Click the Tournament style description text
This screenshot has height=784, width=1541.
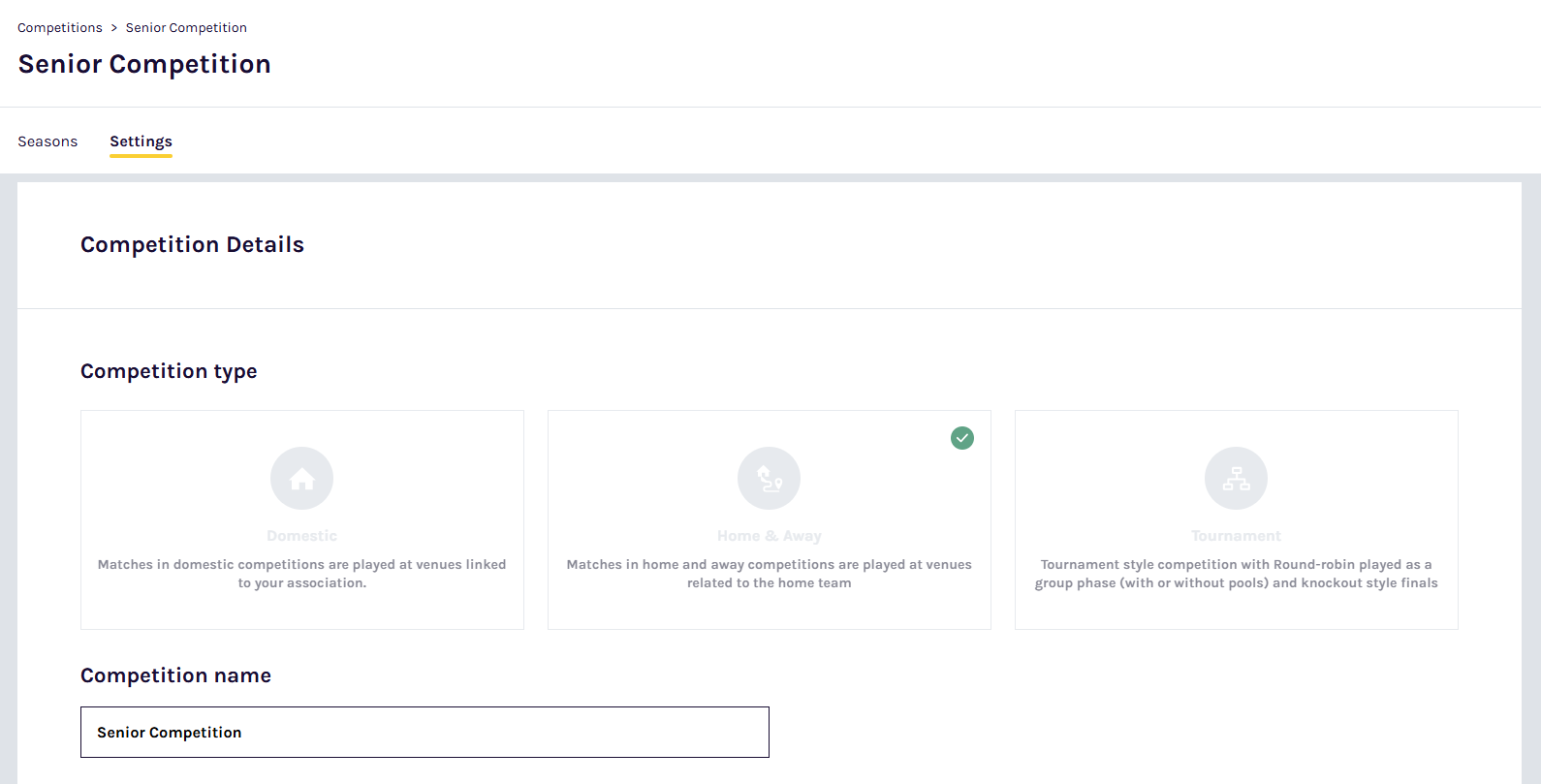coord(1236,574)
